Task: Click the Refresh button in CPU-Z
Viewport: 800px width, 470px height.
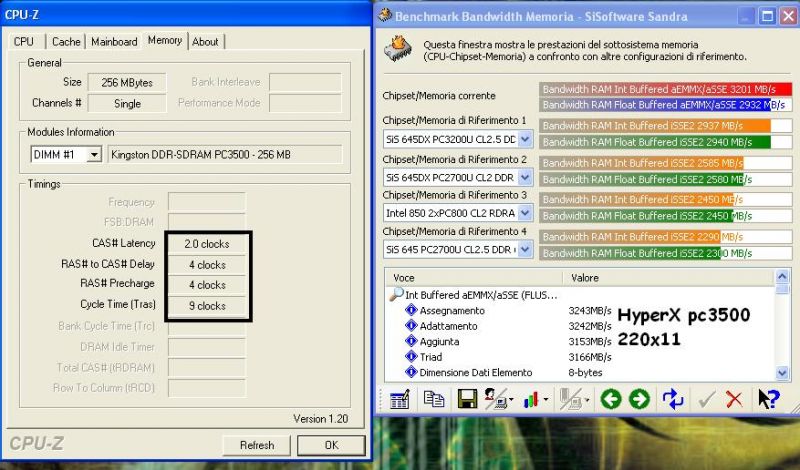Action: click(x=257, y=445)
